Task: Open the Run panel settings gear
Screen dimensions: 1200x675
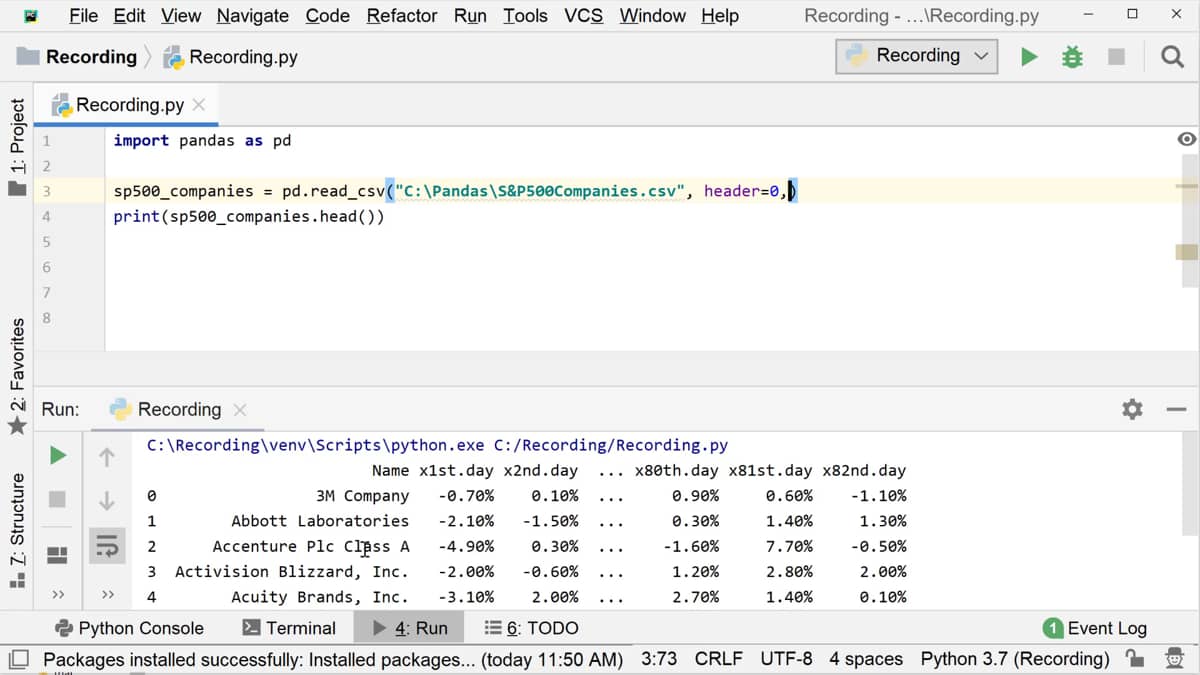Action: click(x=1132, y=409)
